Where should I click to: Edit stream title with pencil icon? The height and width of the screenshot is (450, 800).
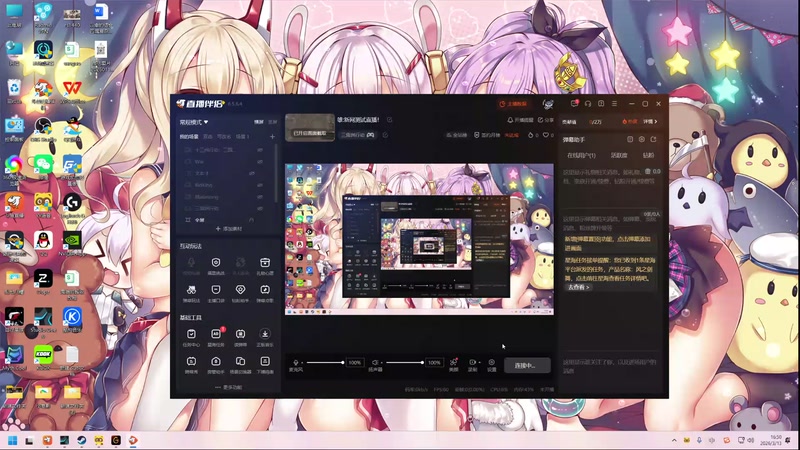[x=389, y=119]
